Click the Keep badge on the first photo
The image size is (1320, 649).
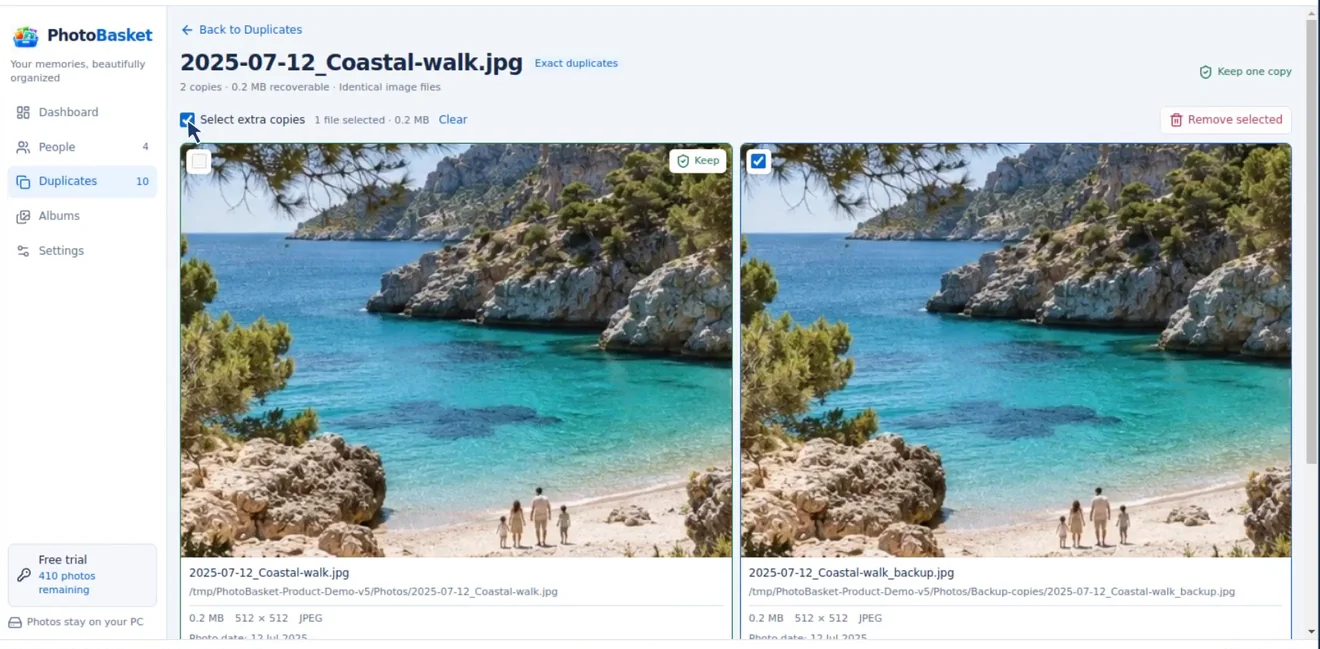click(698, 161)
